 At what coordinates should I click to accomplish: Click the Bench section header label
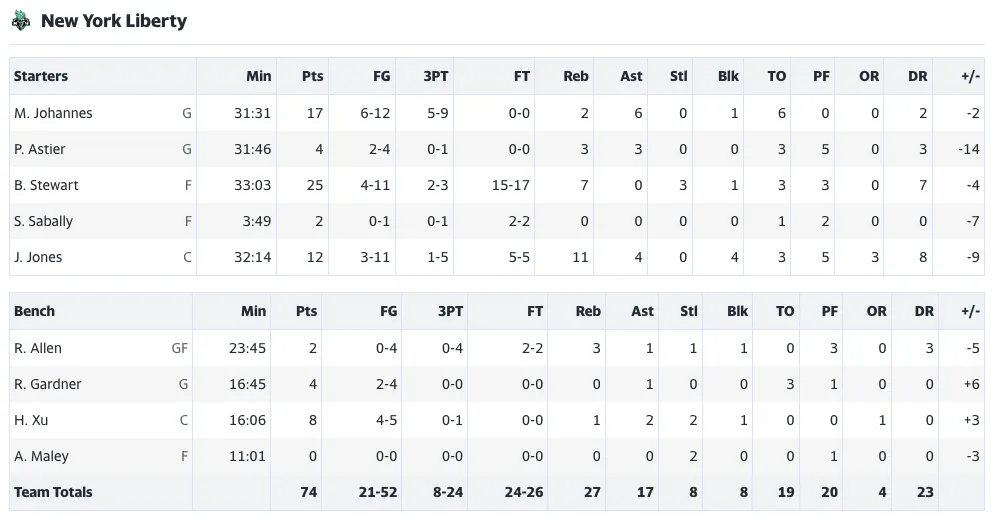click(34, 311)
